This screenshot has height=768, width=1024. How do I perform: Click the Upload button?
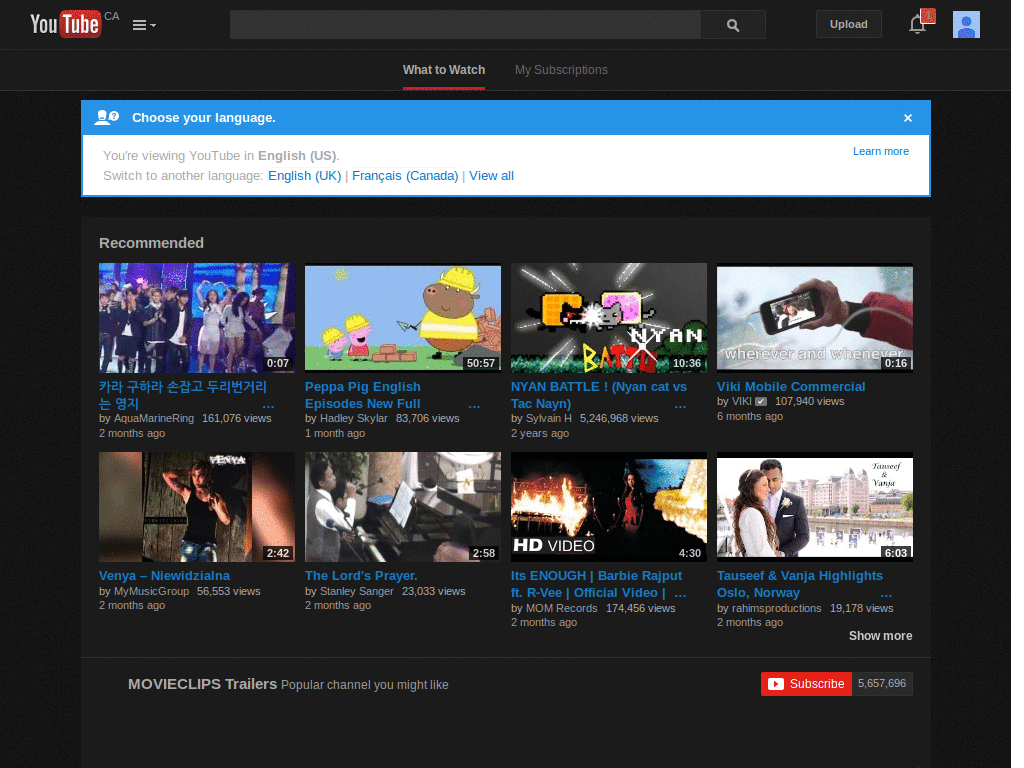(x=848, y=24)
